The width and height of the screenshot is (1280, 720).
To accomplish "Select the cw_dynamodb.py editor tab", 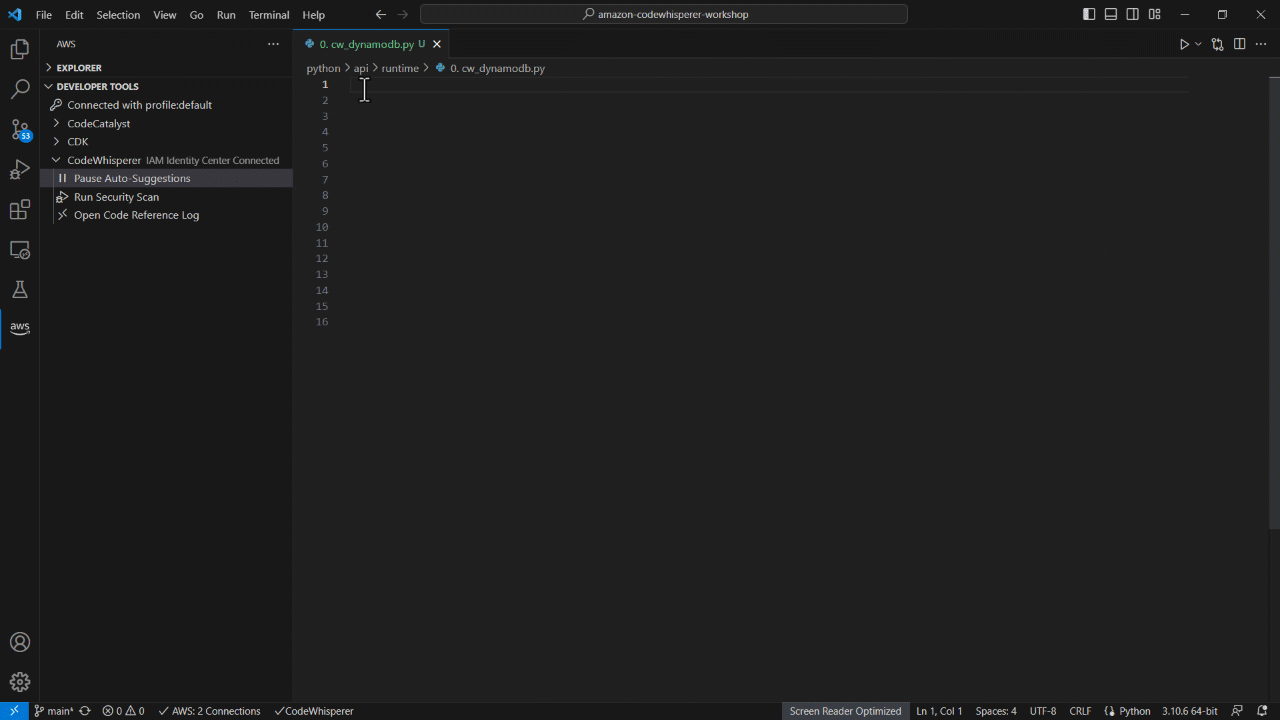I will tap(366, 44).
